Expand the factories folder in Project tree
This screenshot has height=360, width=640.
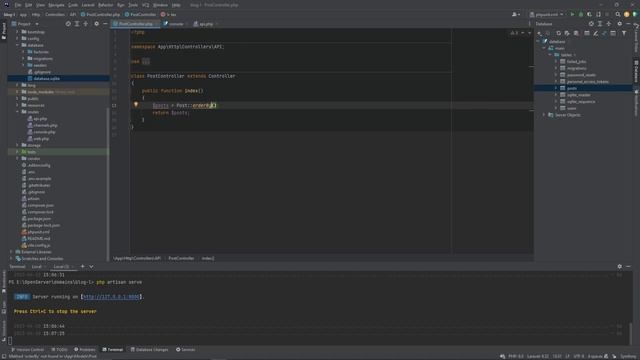24,52
